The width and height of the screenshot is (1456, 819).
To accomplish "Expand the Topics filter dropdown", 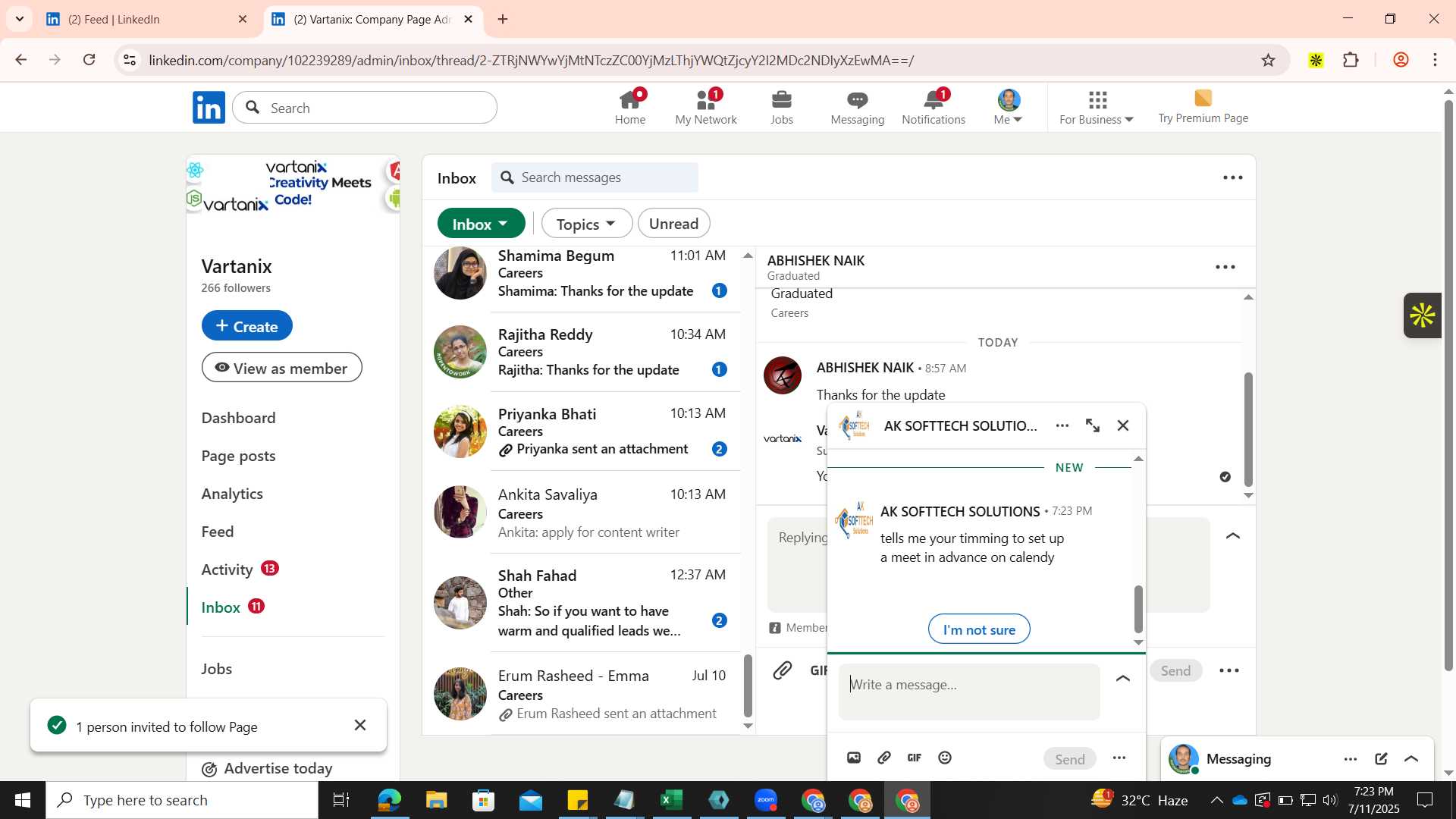I will [x=586, y=224].
